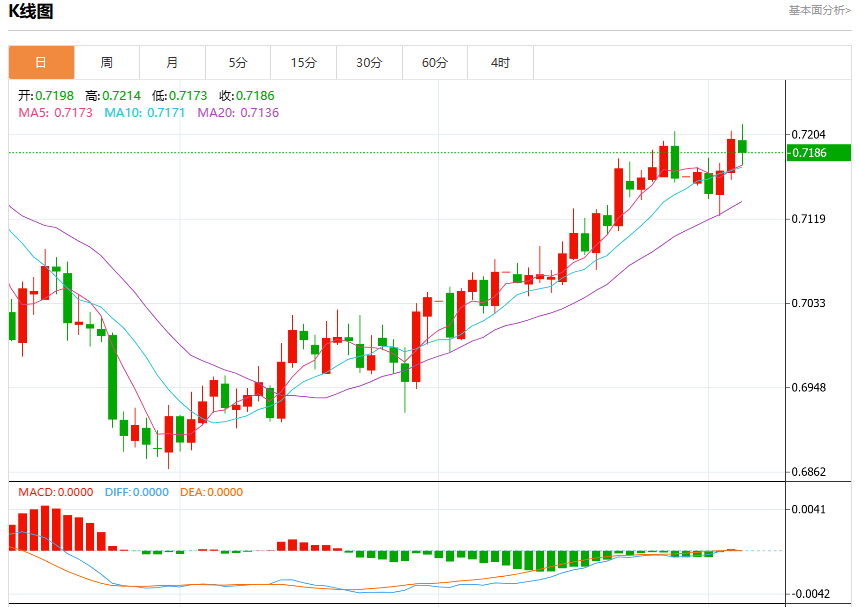Click the 0.7119 price axis label
The image size is (860, 607).
(808, 219)
